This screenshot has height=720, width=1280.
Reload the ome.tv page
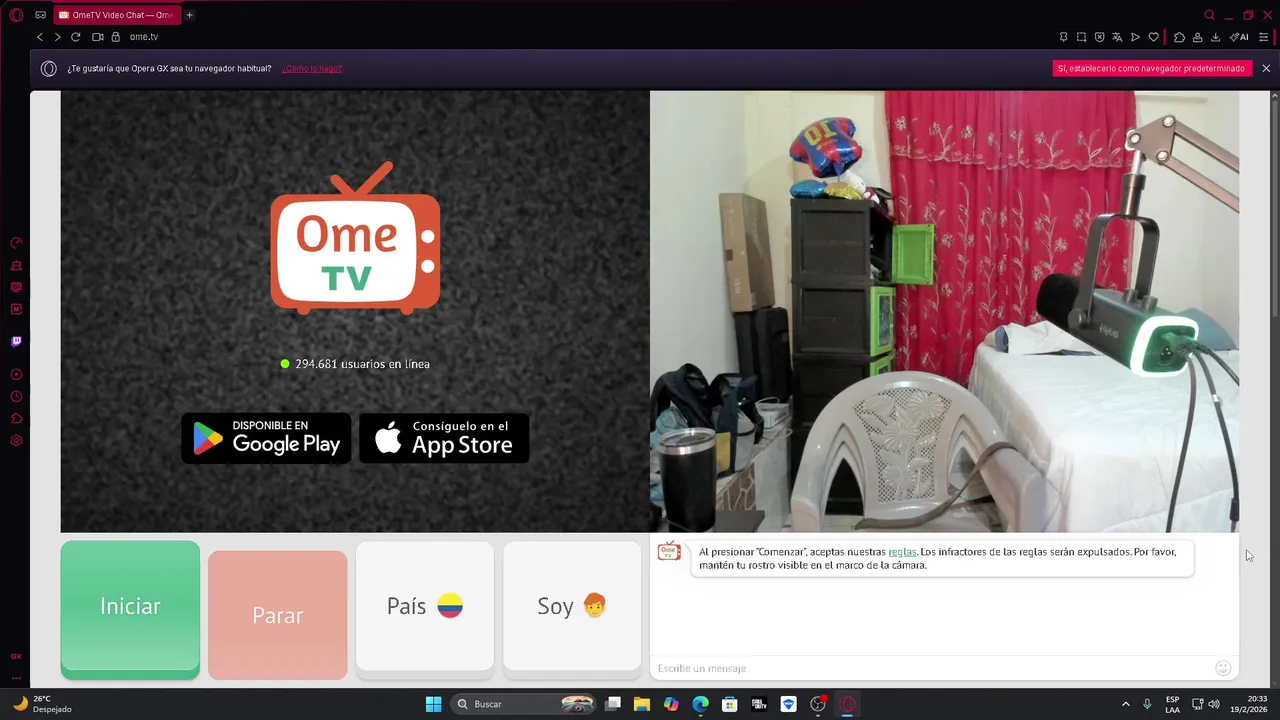pyautogui.click(x=75, y=37)
